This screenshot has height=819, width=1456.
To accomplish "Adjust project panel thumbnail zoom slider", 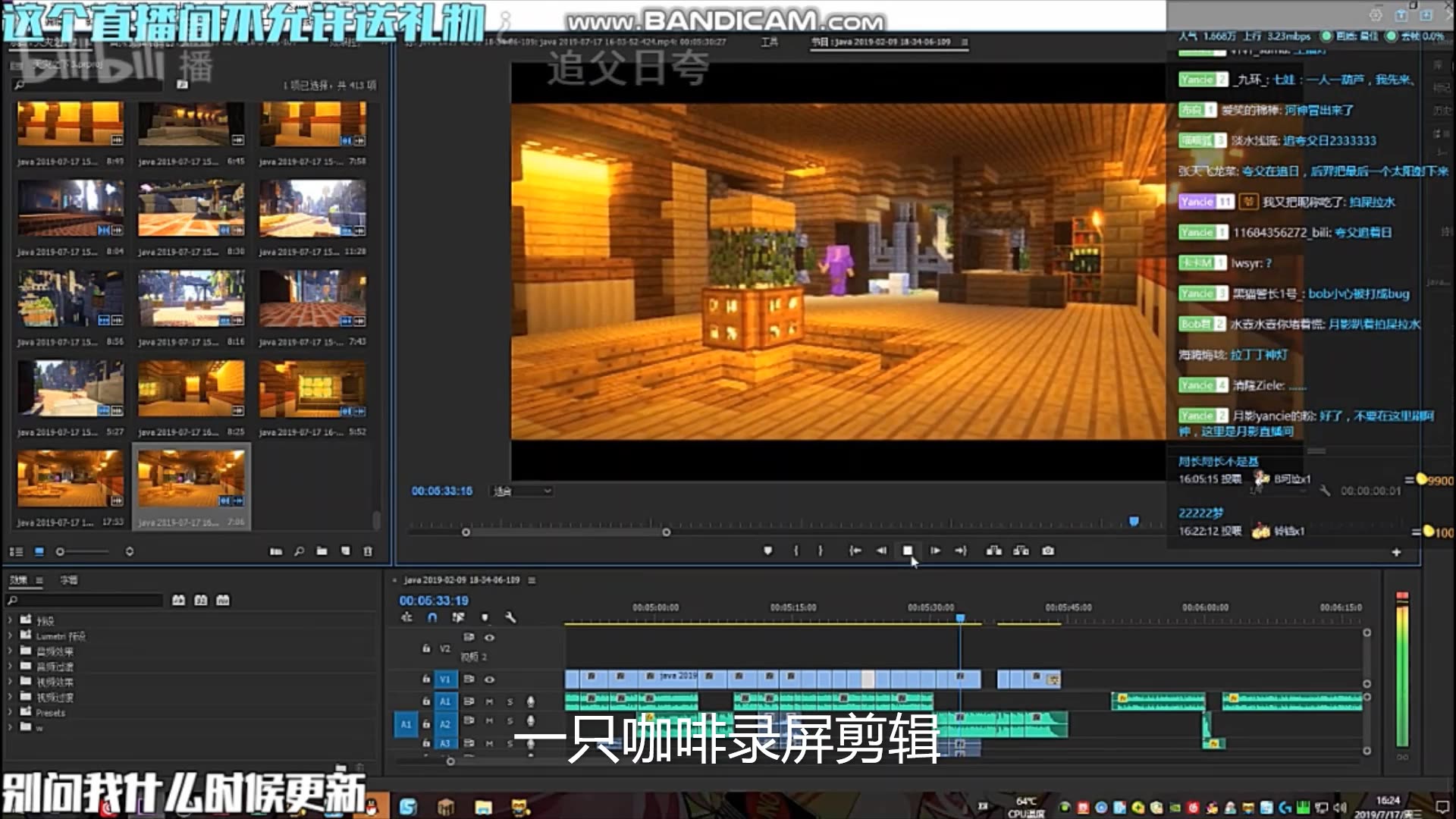I will point(60,551).
